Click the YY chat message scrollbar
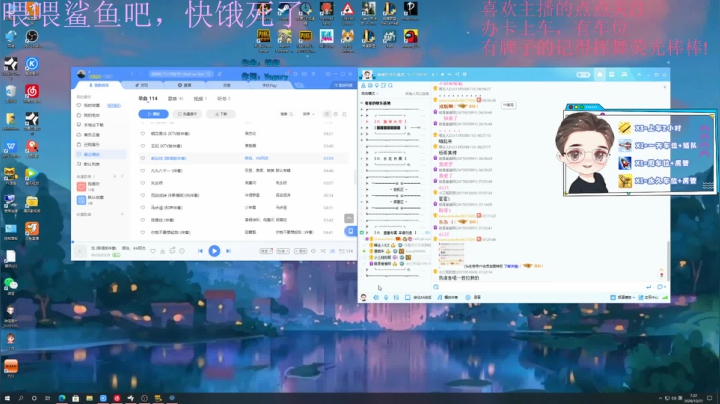This screenshot has height=404, width=720. pyautogui.click(x=667, y=262)
